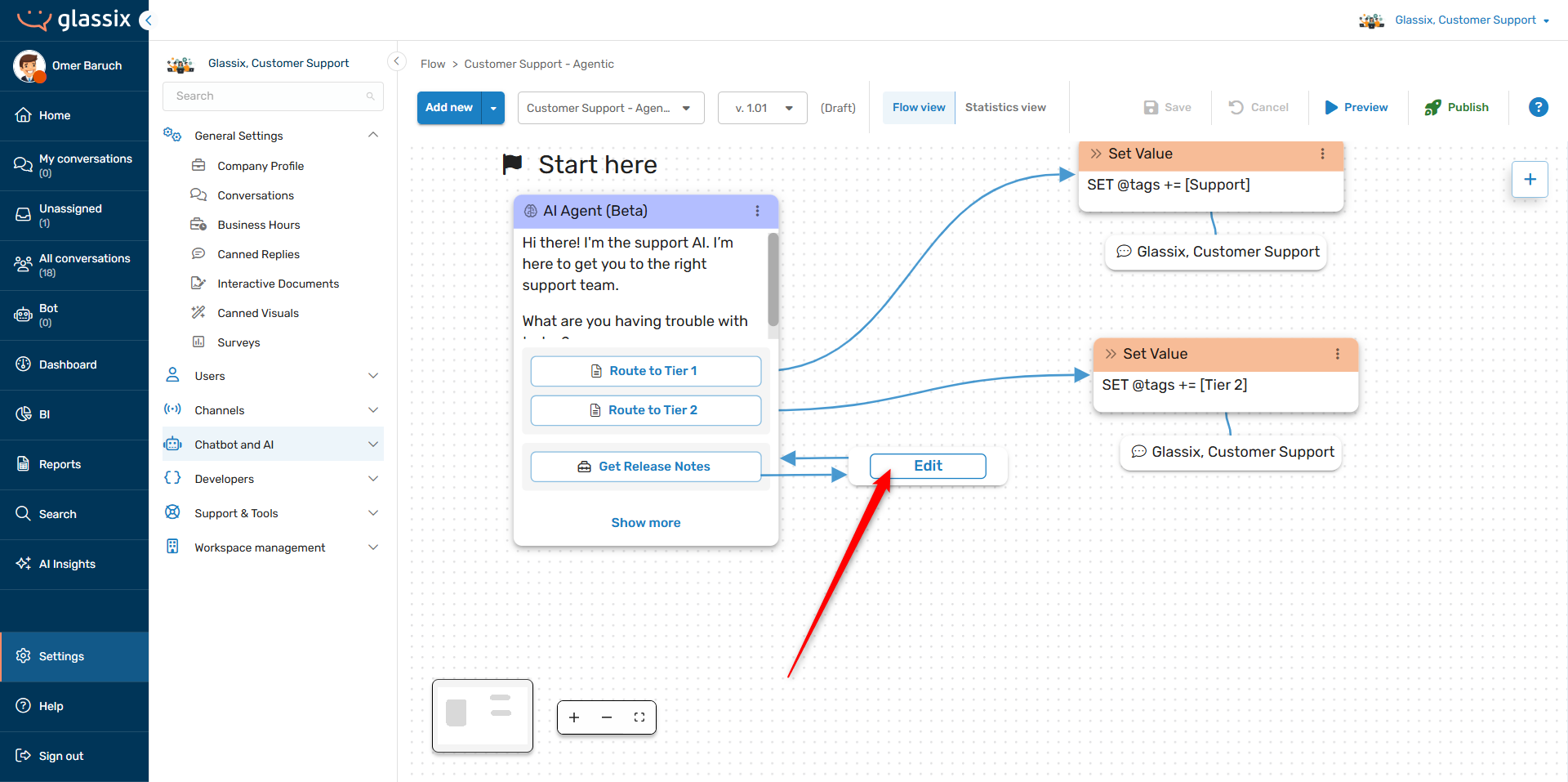Click the Add new button

449,108
